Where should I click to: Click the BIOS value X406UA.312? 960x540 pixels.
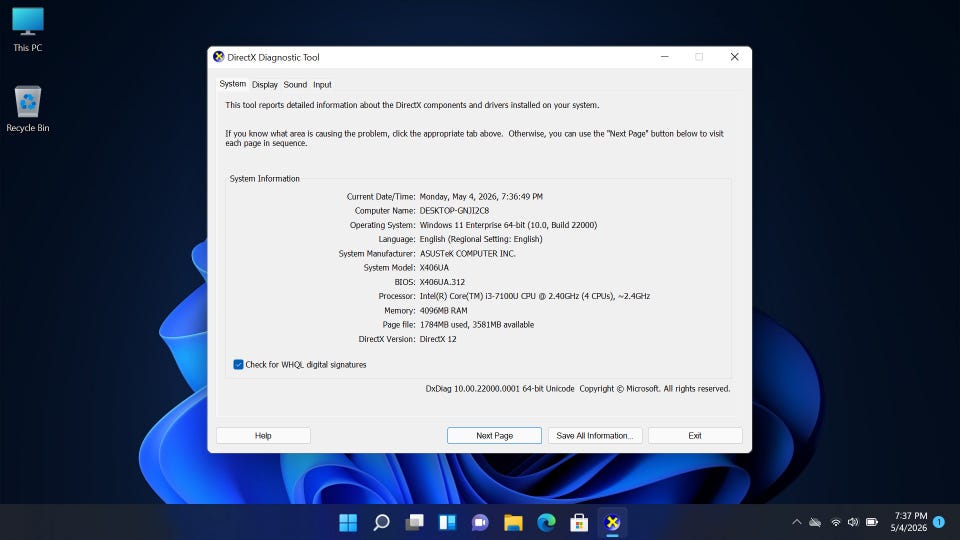[442, 282]
